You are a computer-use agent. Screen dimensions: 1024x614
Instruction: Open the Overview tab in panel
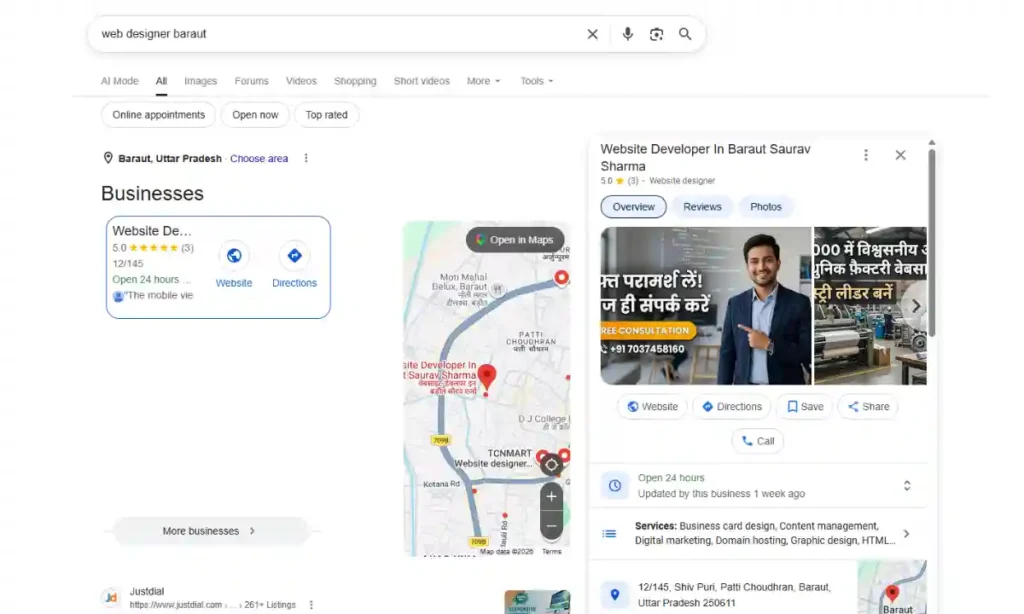click(633, 206)
